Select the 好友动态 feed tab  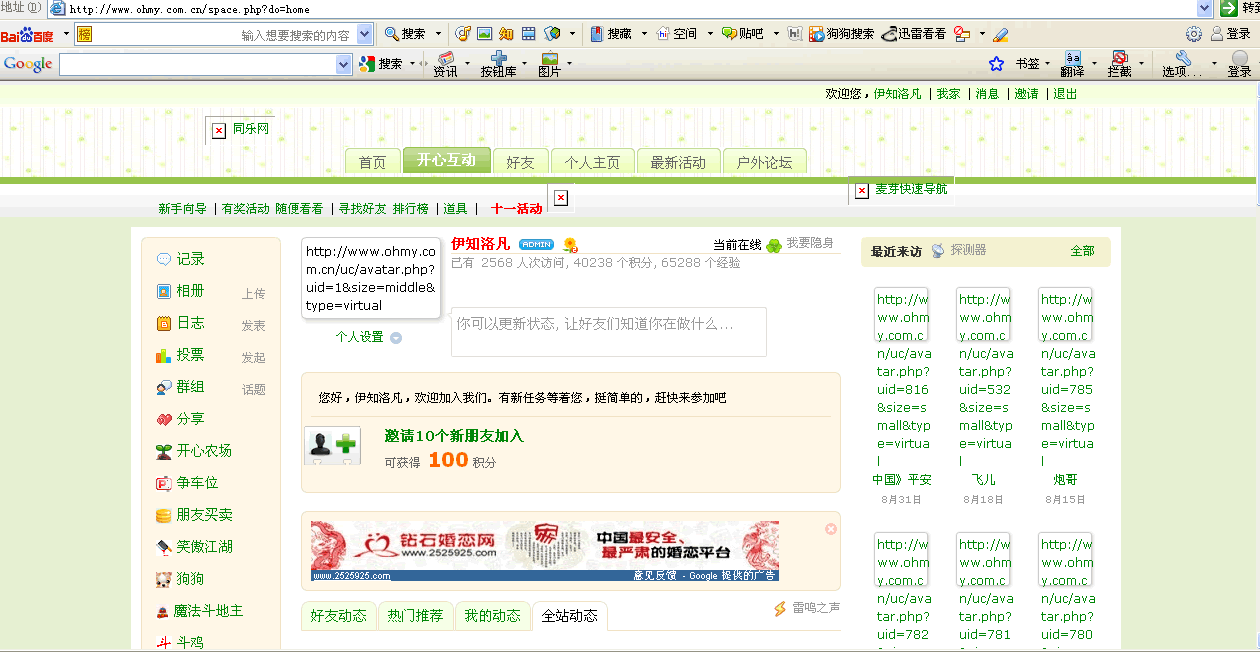pos(338,616)
